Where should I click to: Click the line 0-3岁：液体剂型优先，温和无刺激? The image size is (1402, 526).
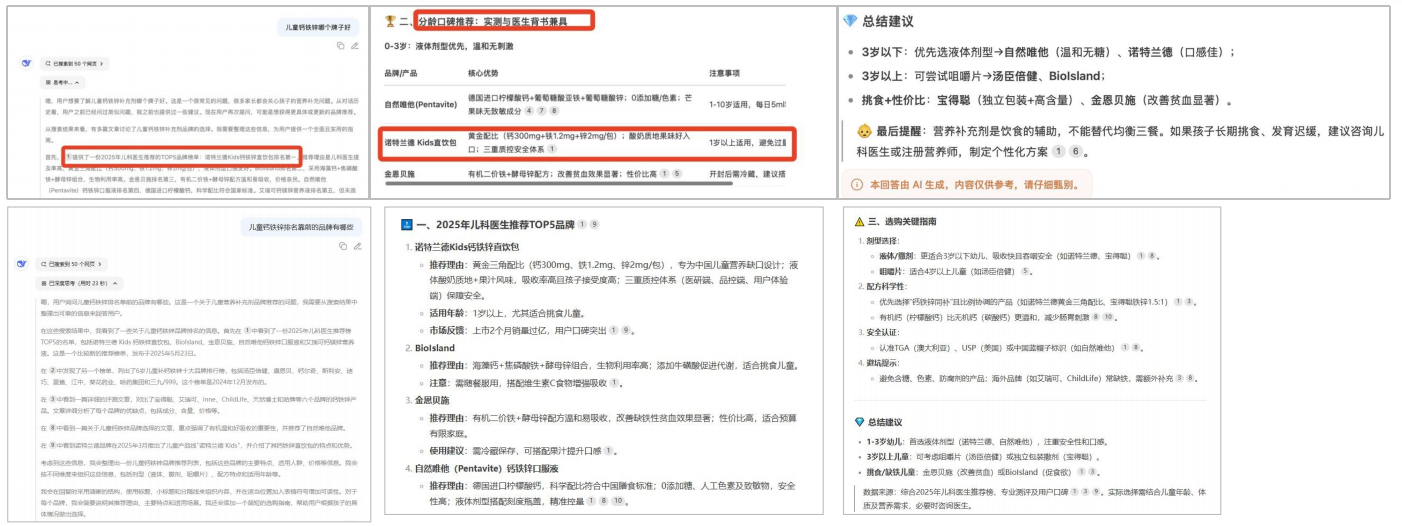449,46
